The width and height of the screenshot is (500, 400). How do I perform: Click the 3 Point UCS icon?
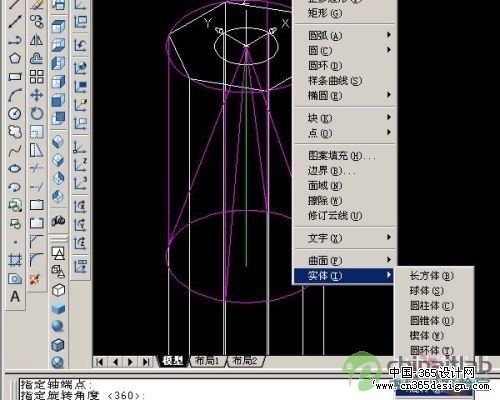80,183
